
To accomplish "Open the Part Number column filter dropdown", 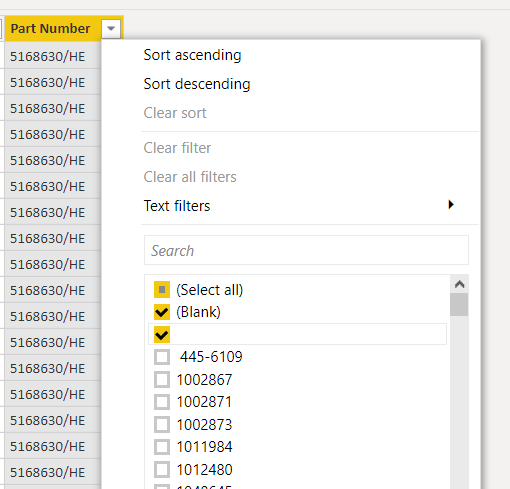I will tap(111, 29).
